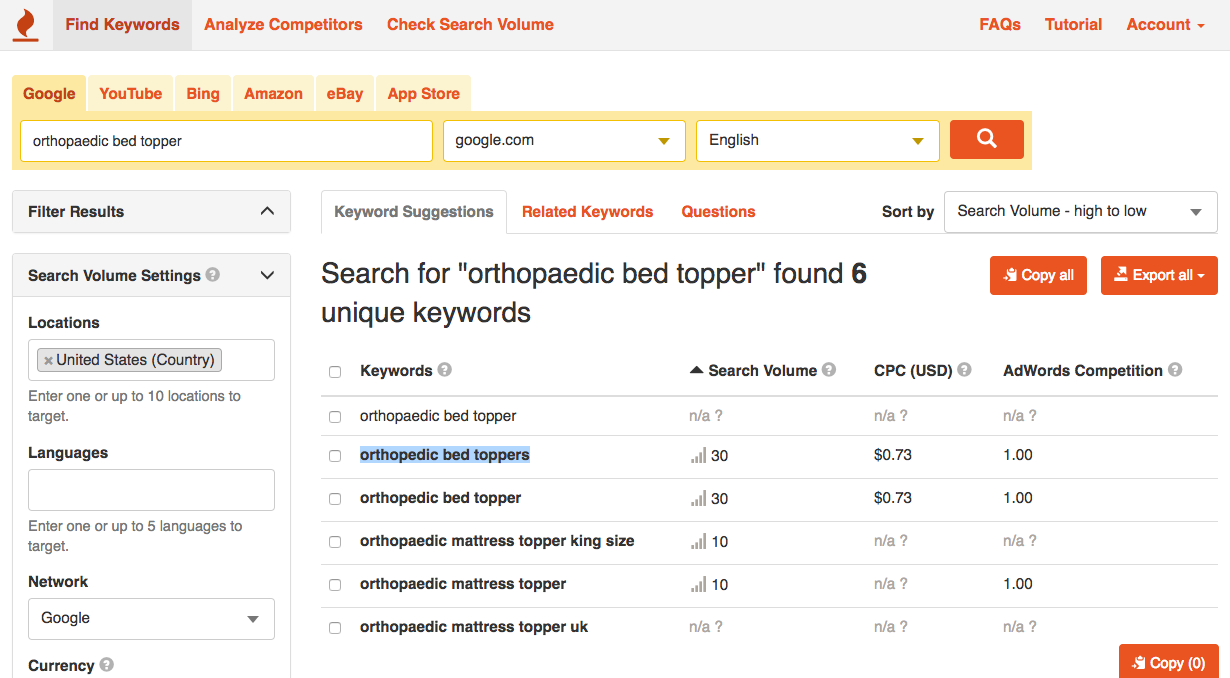Check the orthopedic bed topper checkbox
Screen dimensions: 1230x678
coord(335,499)
